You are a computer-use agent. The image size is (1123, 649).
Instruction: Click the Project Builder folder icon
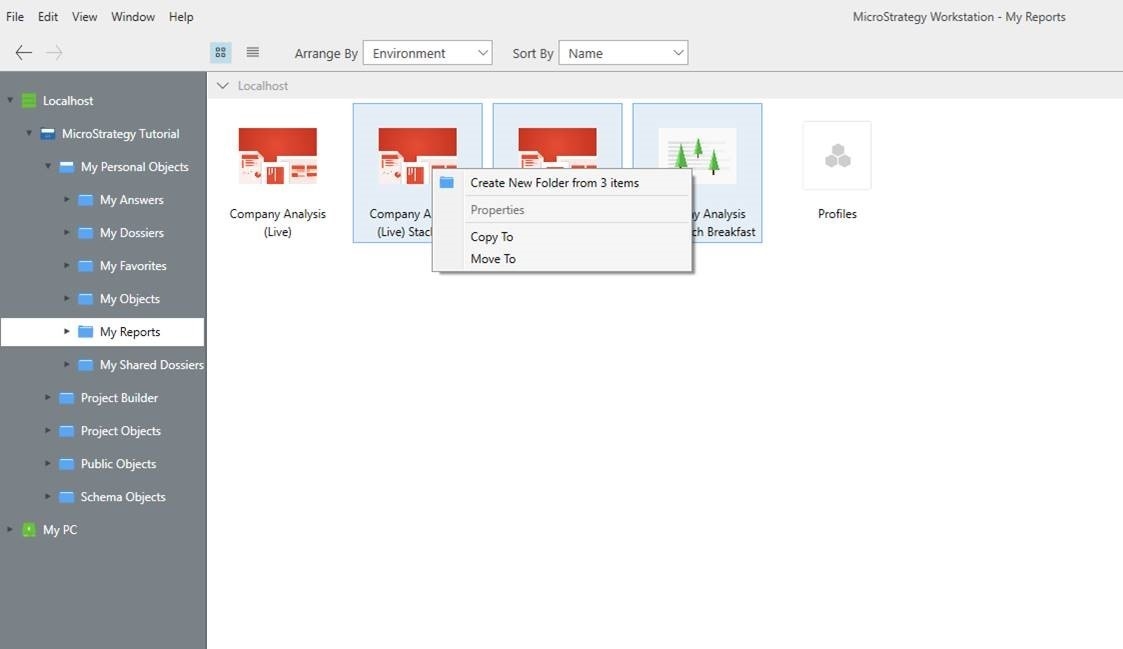(x=67, y=398)
